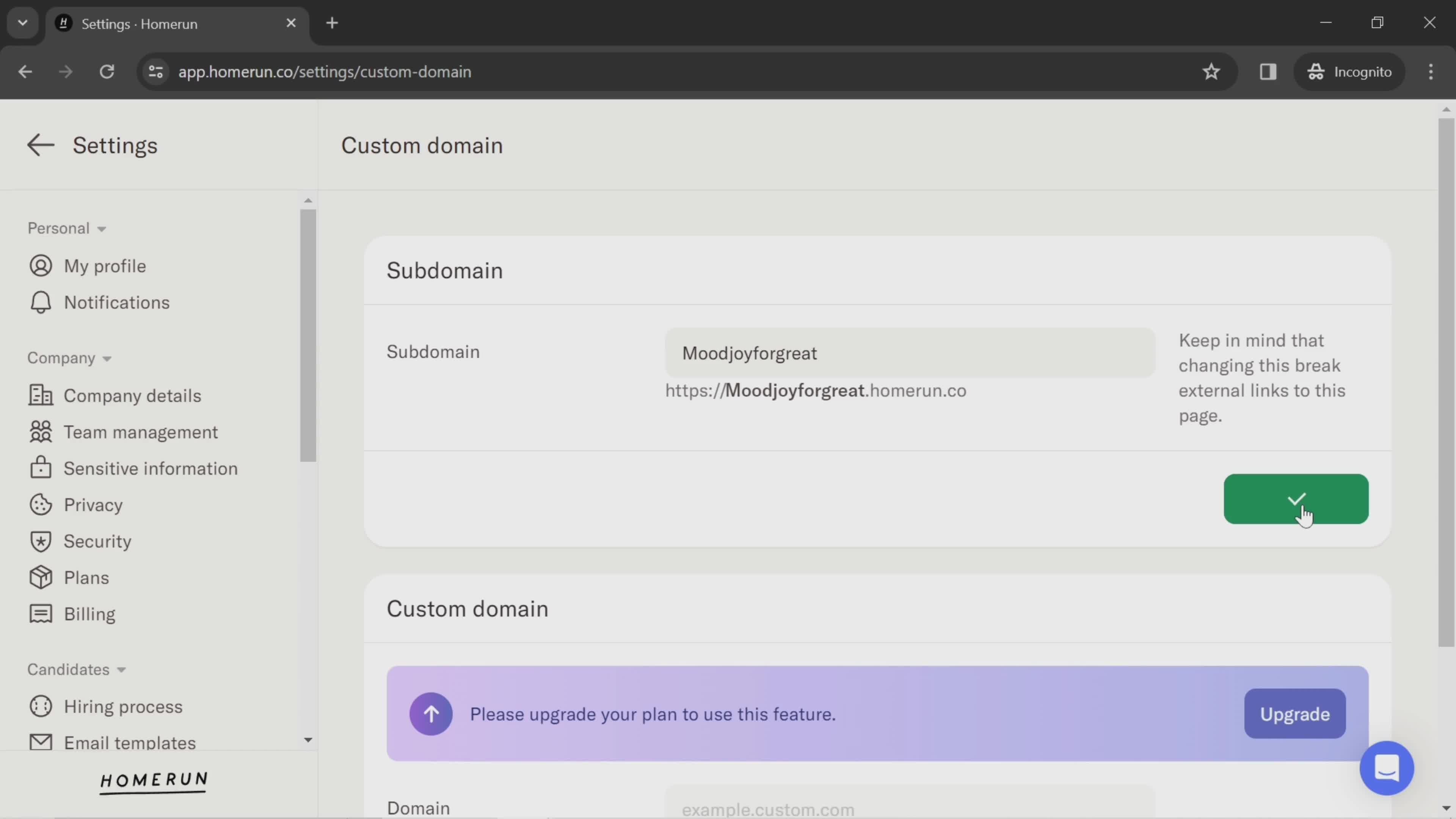The image size is (1456, 819).
Task: Click the back arrow next to Settings
Action: (x=41, y=145)
